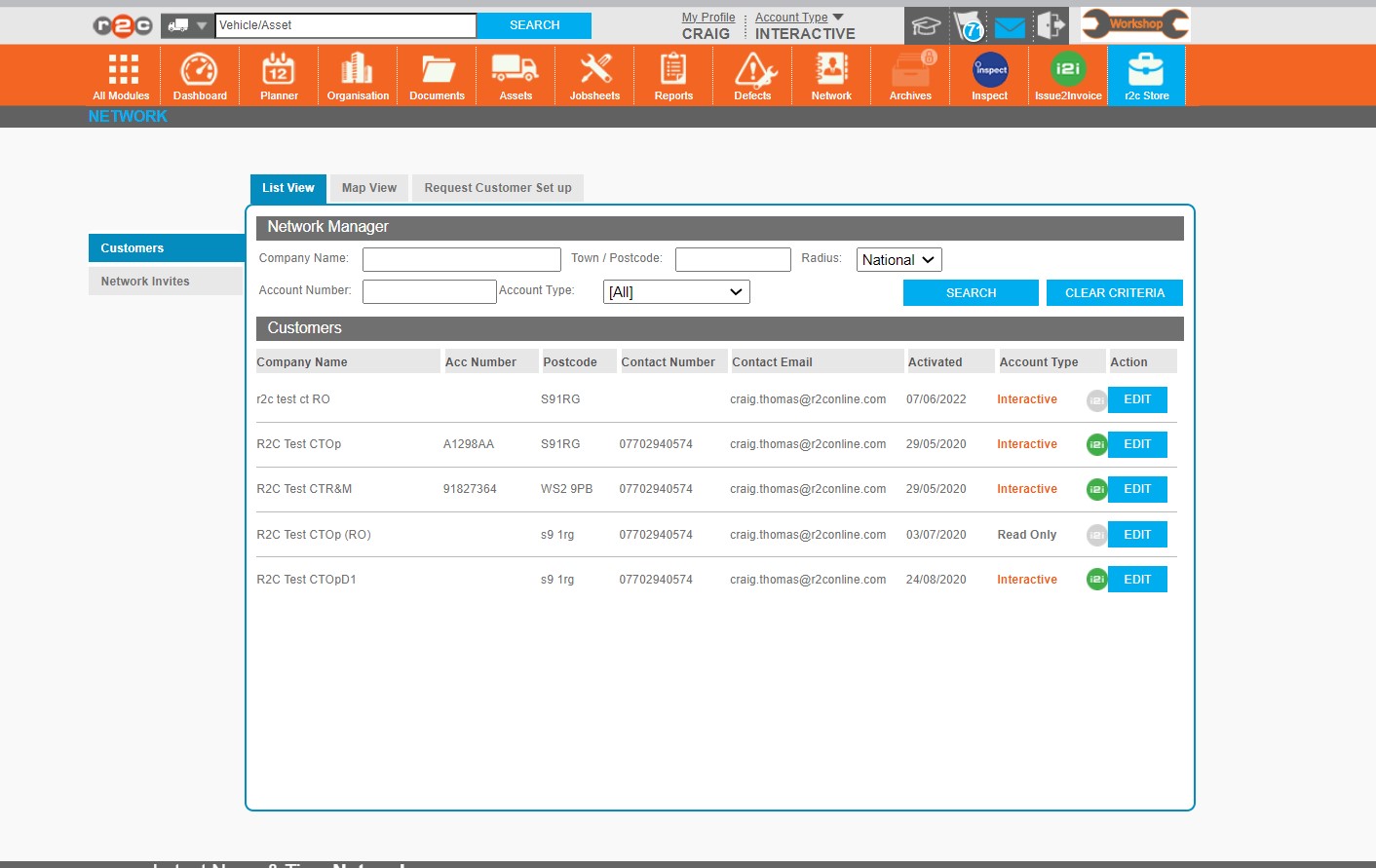
Task: Open the Dashboard module
Action: pyautogui.click(x=200, y=76)
